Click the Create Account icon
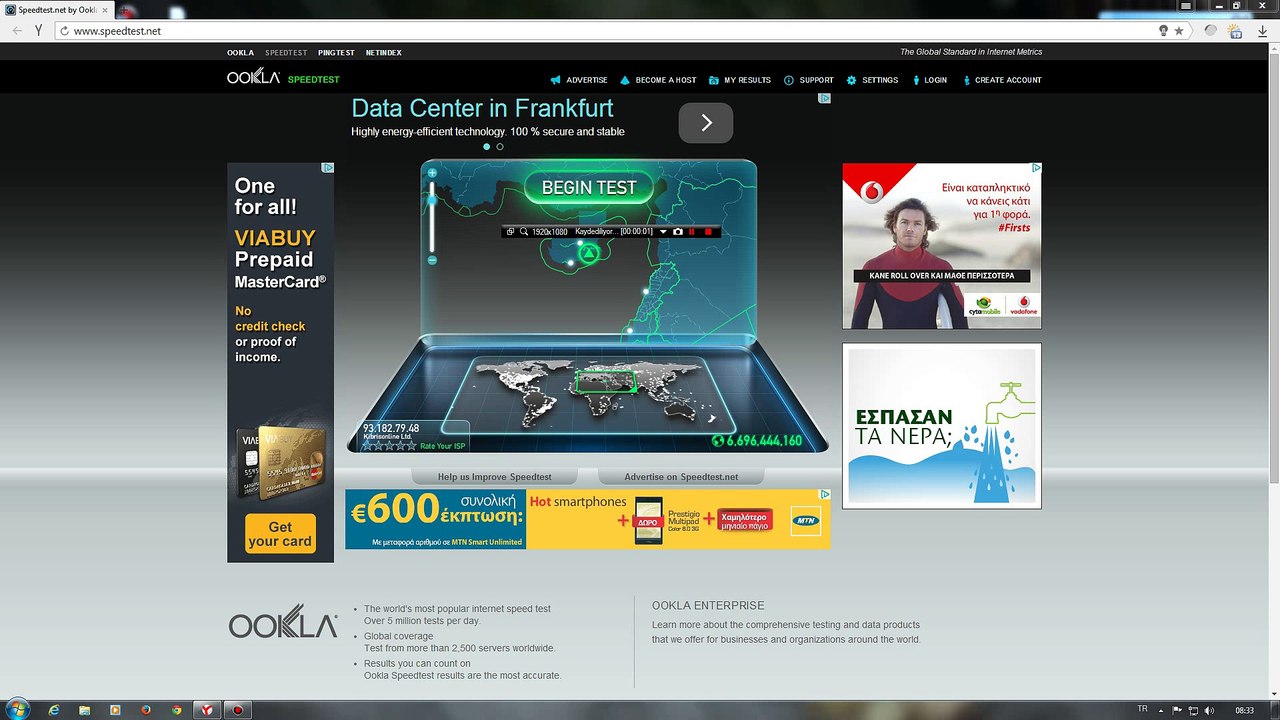 tap(966, 80)
